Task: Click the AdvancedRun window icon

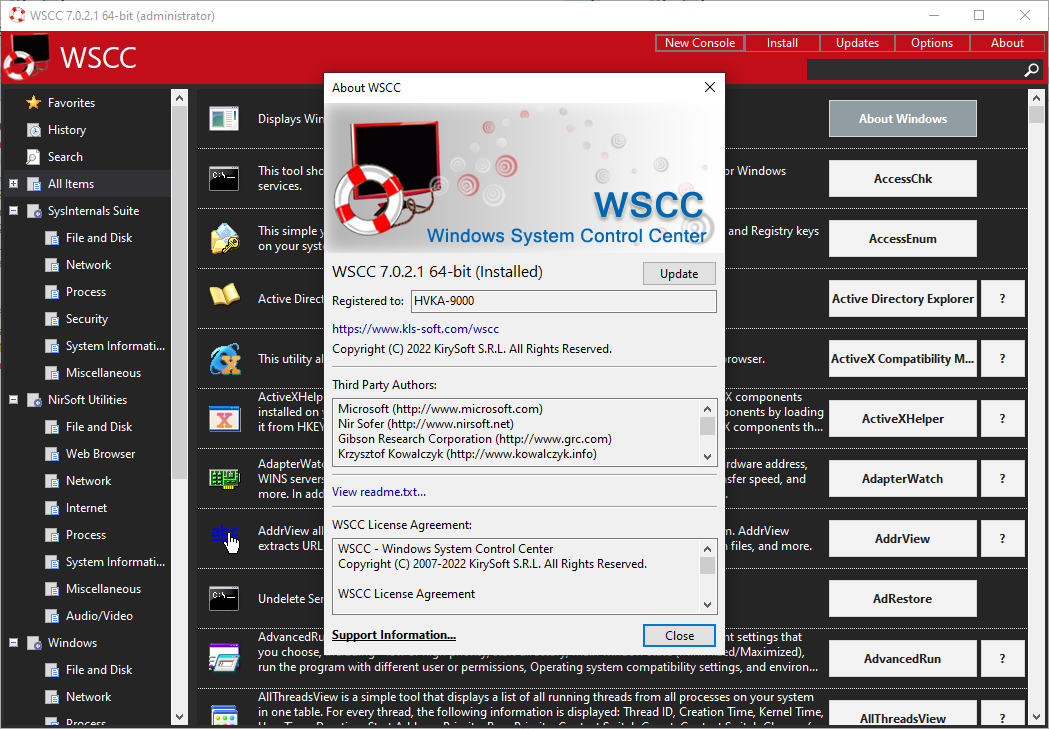Action: click(223, 657)
